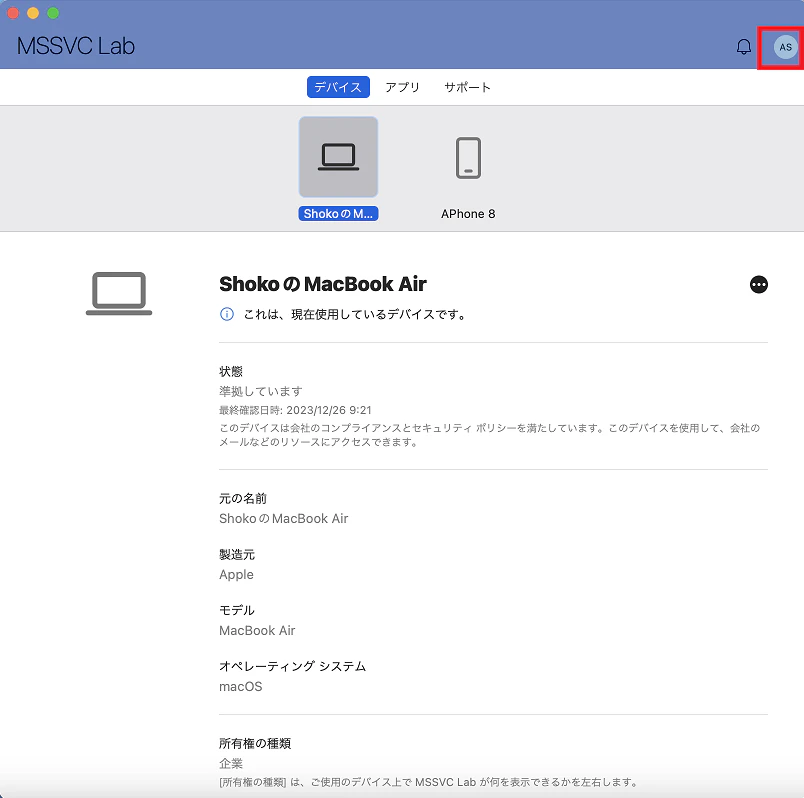Minimize the window with the yellow button
The width and height of the screenshot is (804, 798).
(33, 13)
